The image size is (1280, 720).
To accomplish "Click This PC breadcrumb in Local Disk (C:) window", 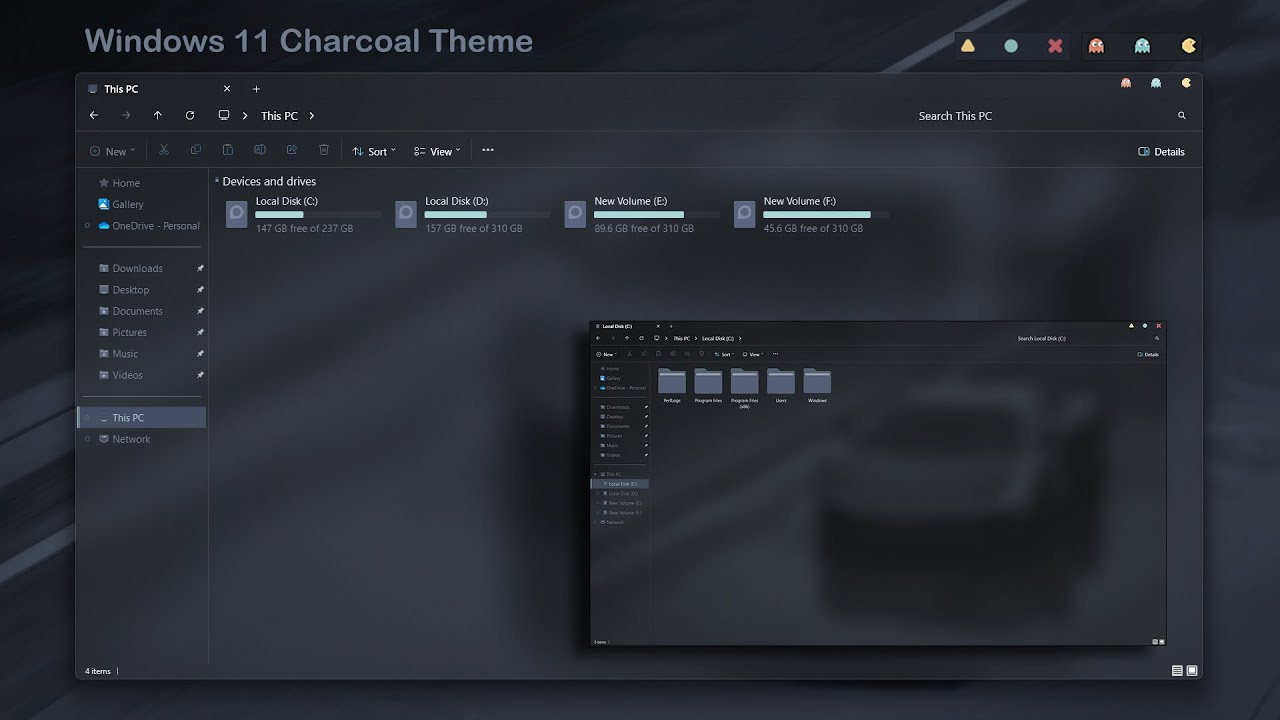I will click(681, 338).
